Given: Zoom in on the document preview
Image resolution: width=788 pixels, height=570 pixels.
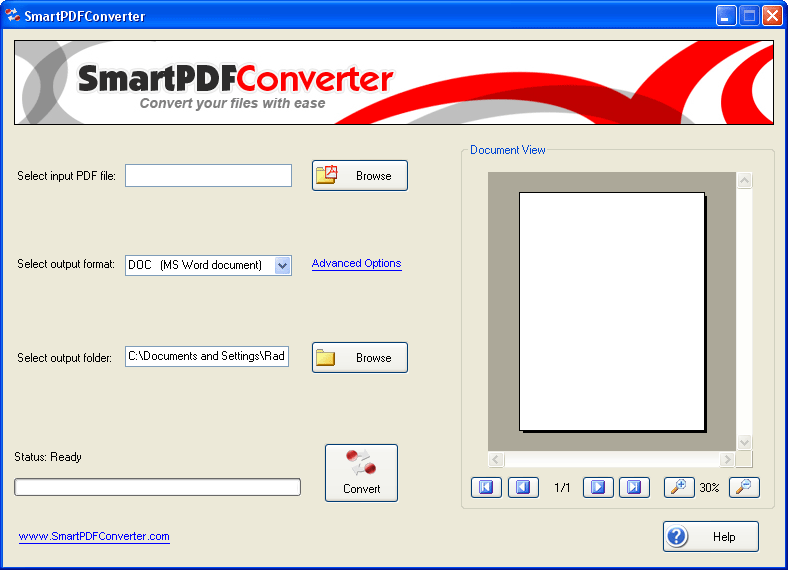Looking at the screenshot, I should coord(679,487).
